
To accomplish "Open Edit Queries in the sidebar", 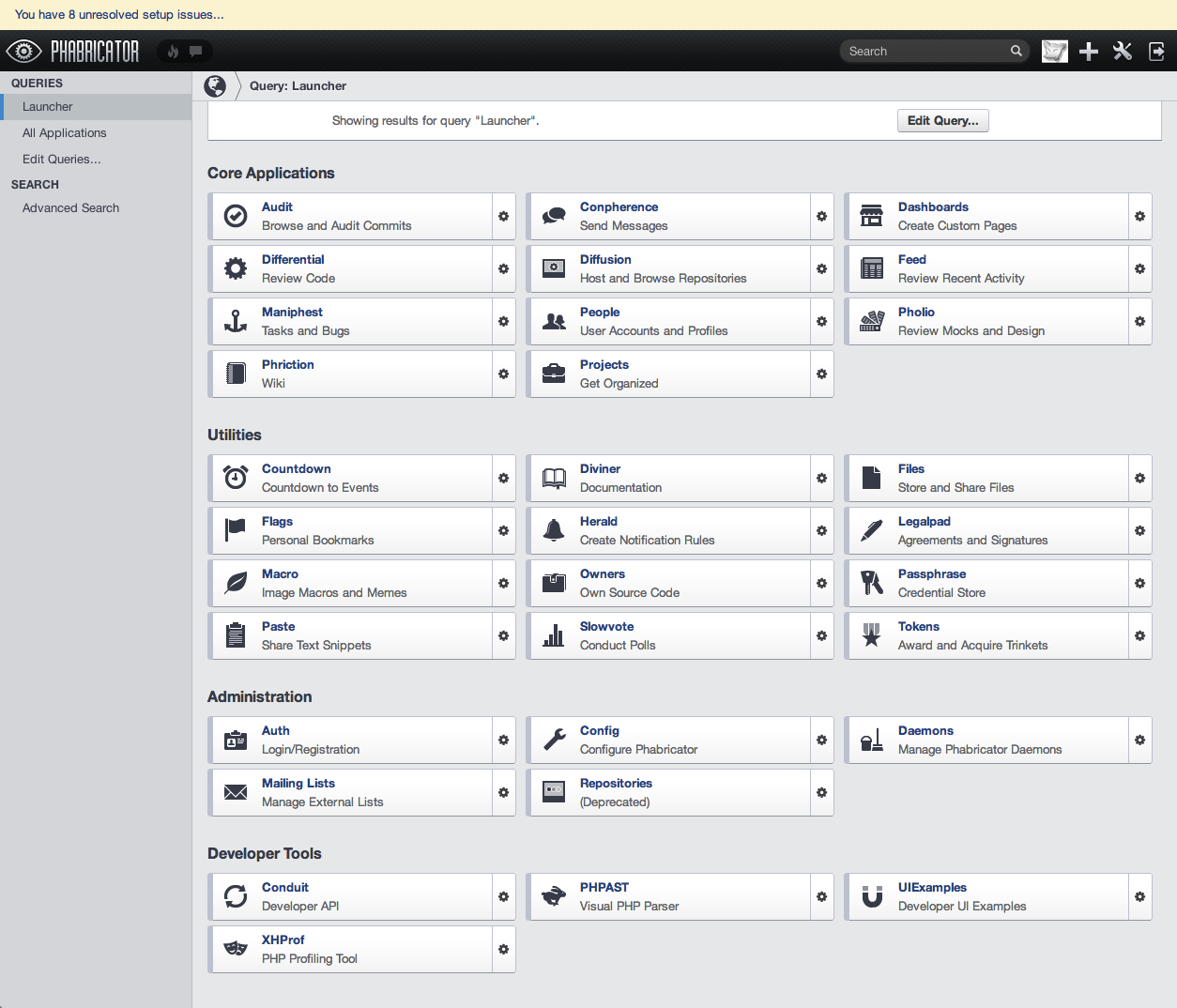I will click(x=61, y=160).
